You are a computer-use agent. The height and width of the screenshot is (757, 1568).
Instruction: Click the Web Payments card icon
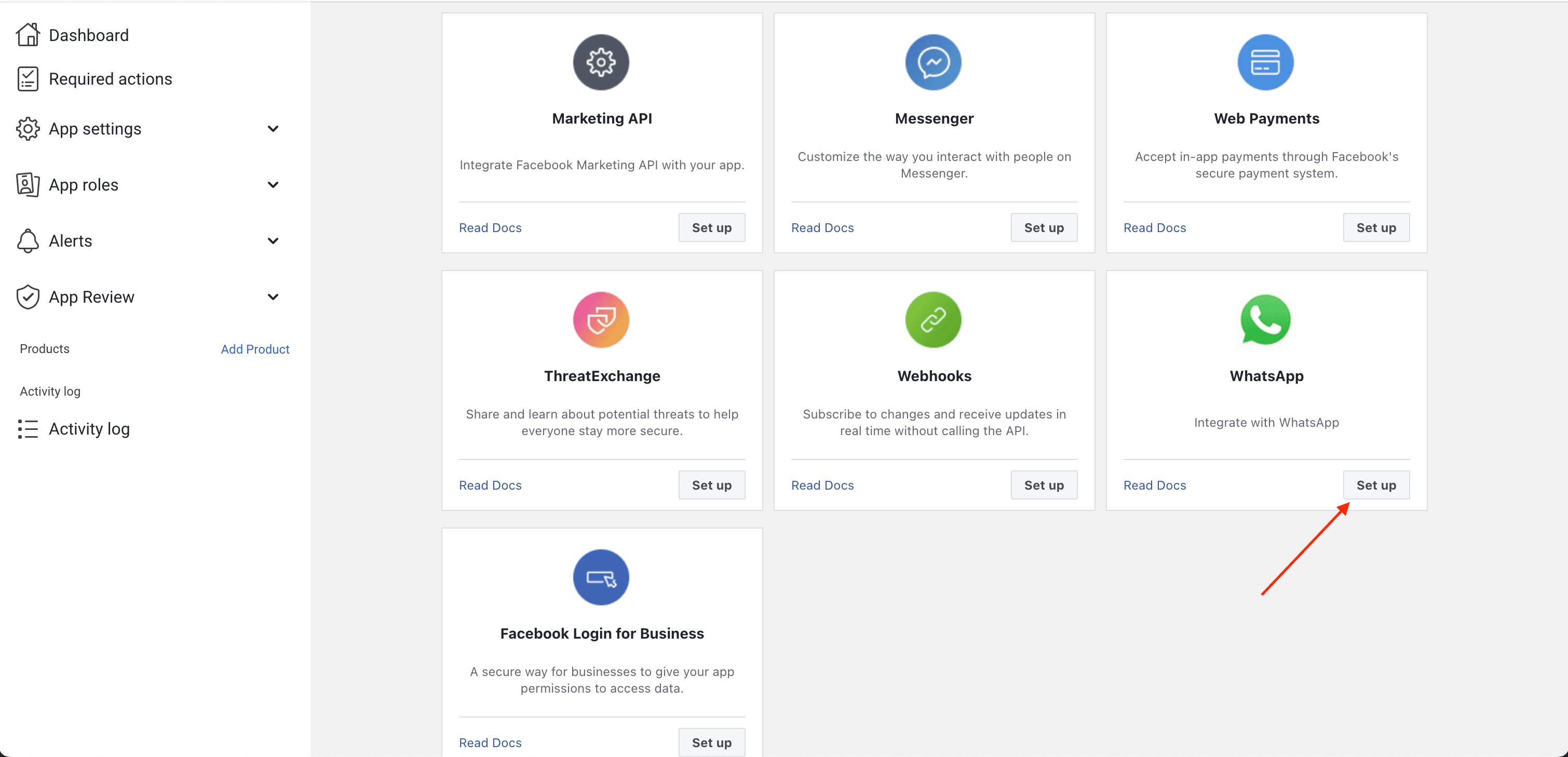point(1265,62)
